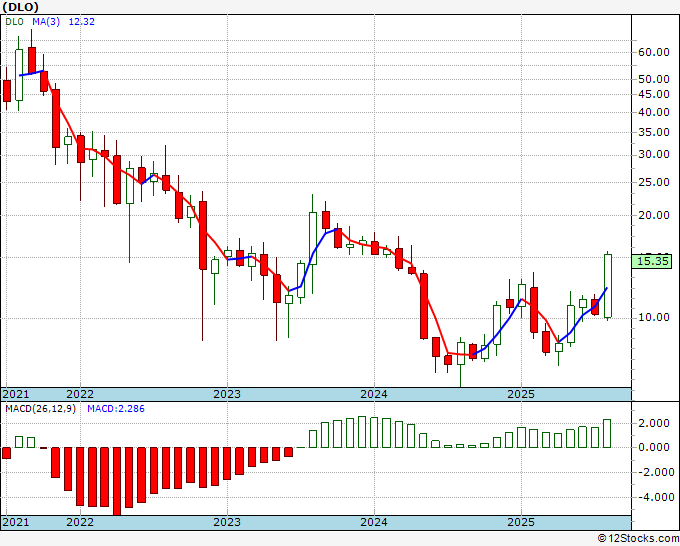
Task: Click 2022 on the price chart timeline
Action: pos(80,394)
